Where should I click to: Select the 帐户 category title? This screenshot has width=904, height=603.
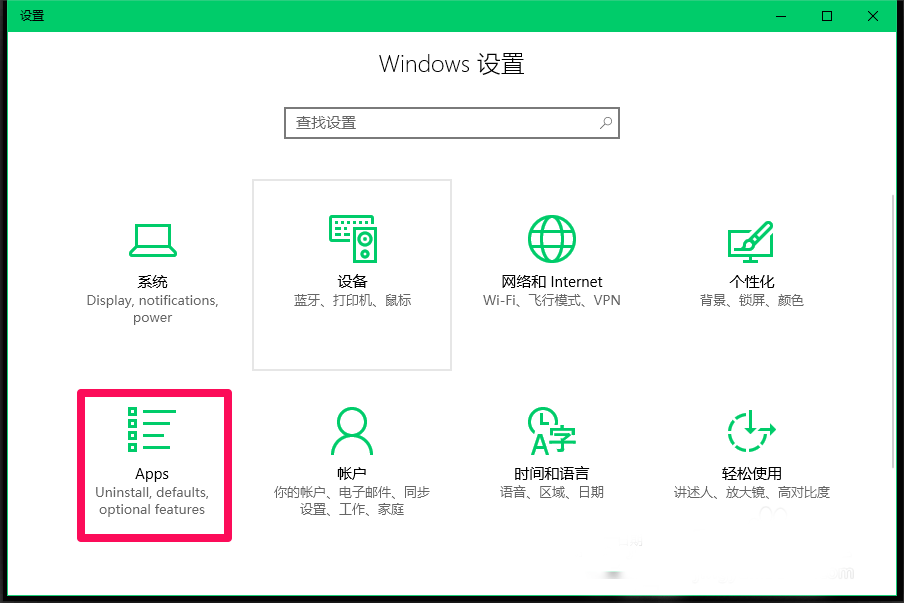tap(352, 474)
